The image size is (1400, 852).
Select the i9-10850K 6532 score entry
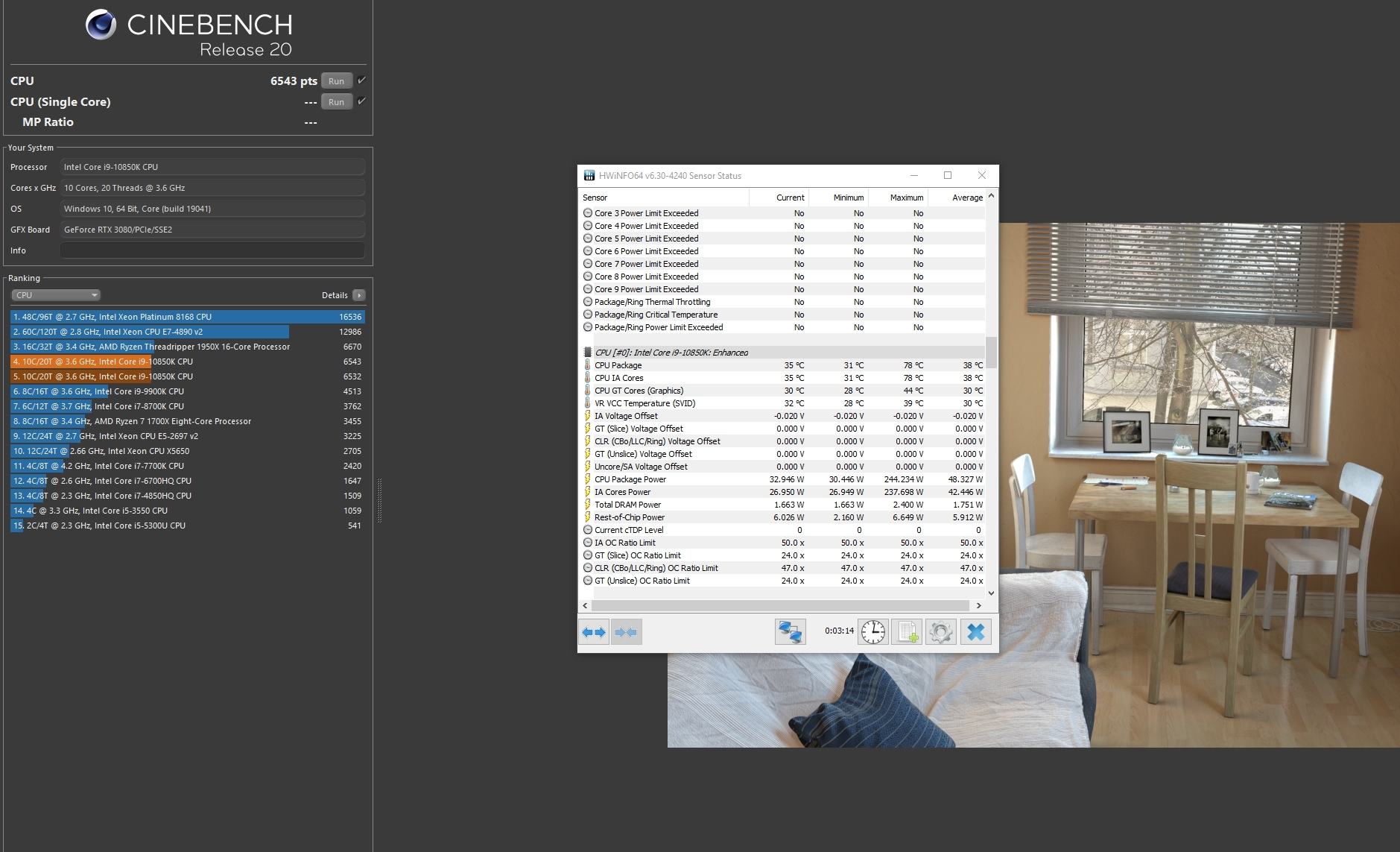pos(188,376)
